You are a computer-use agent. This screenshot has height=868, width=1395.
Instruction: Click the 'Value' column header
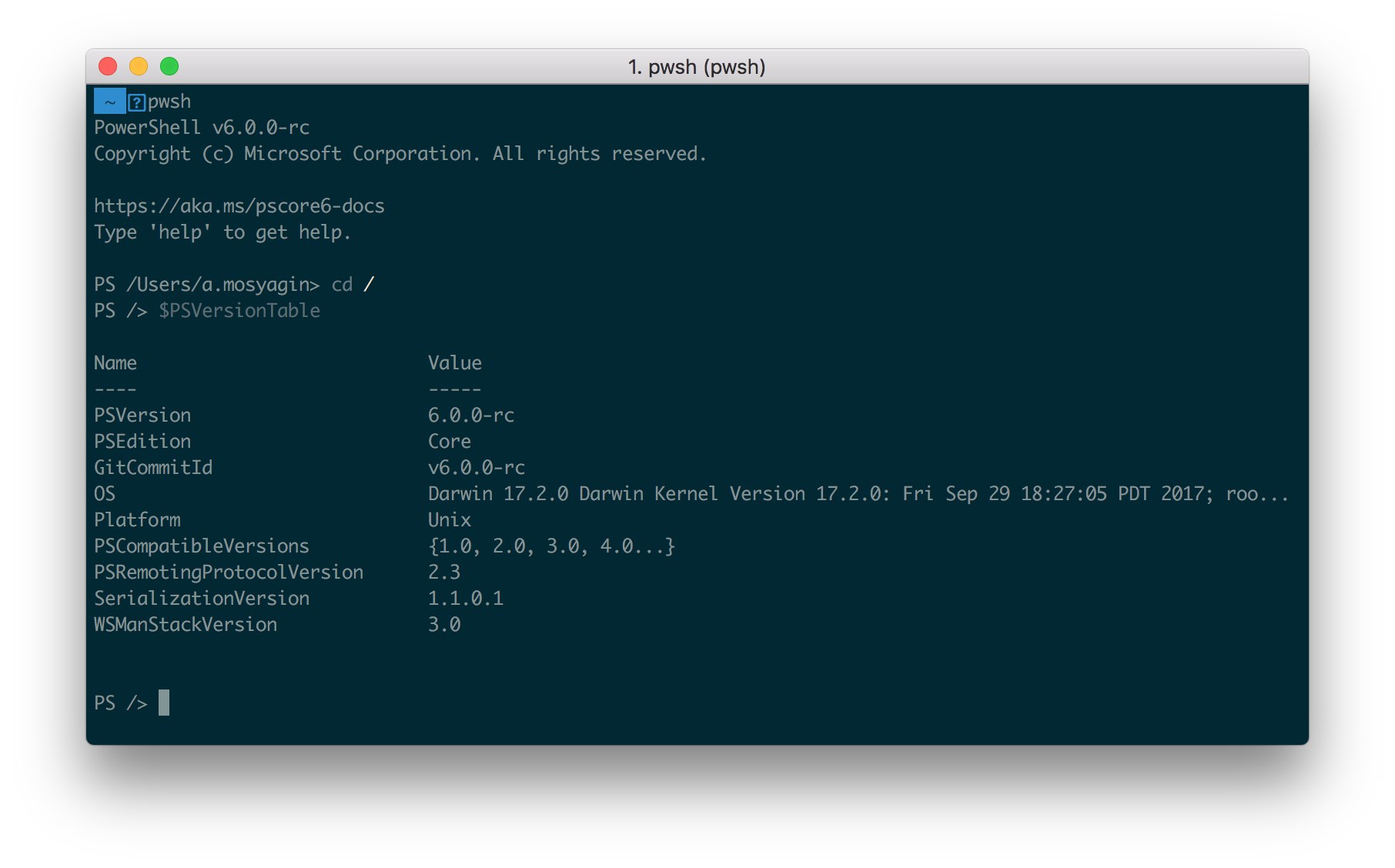(x=455, y=363)
